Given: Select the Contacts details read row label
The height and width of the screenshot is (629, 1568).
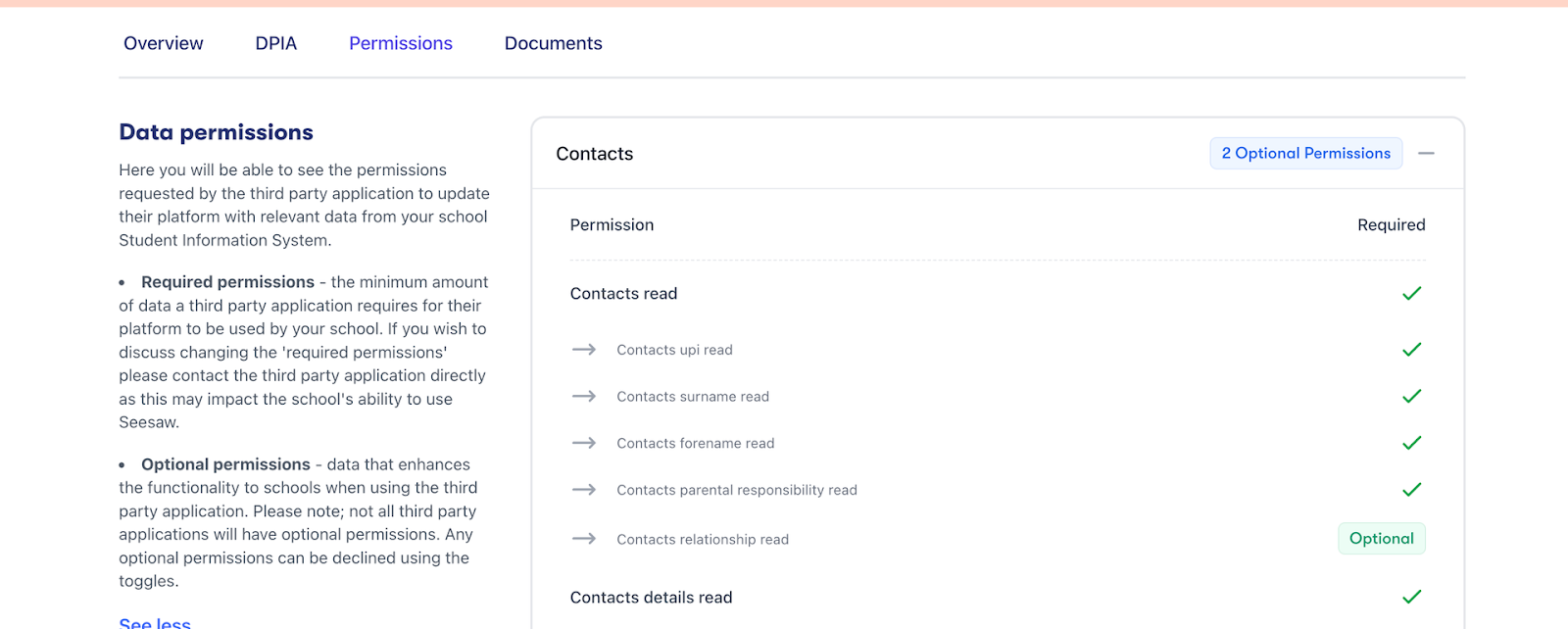Looking at the screenshot, I should point(651,598).
